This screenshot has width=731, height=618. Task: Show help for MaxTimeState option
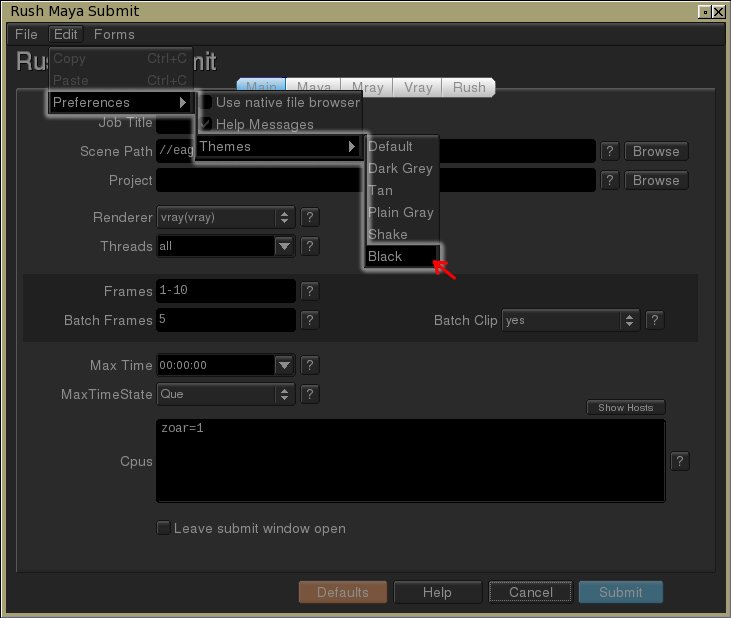(310, 394)
